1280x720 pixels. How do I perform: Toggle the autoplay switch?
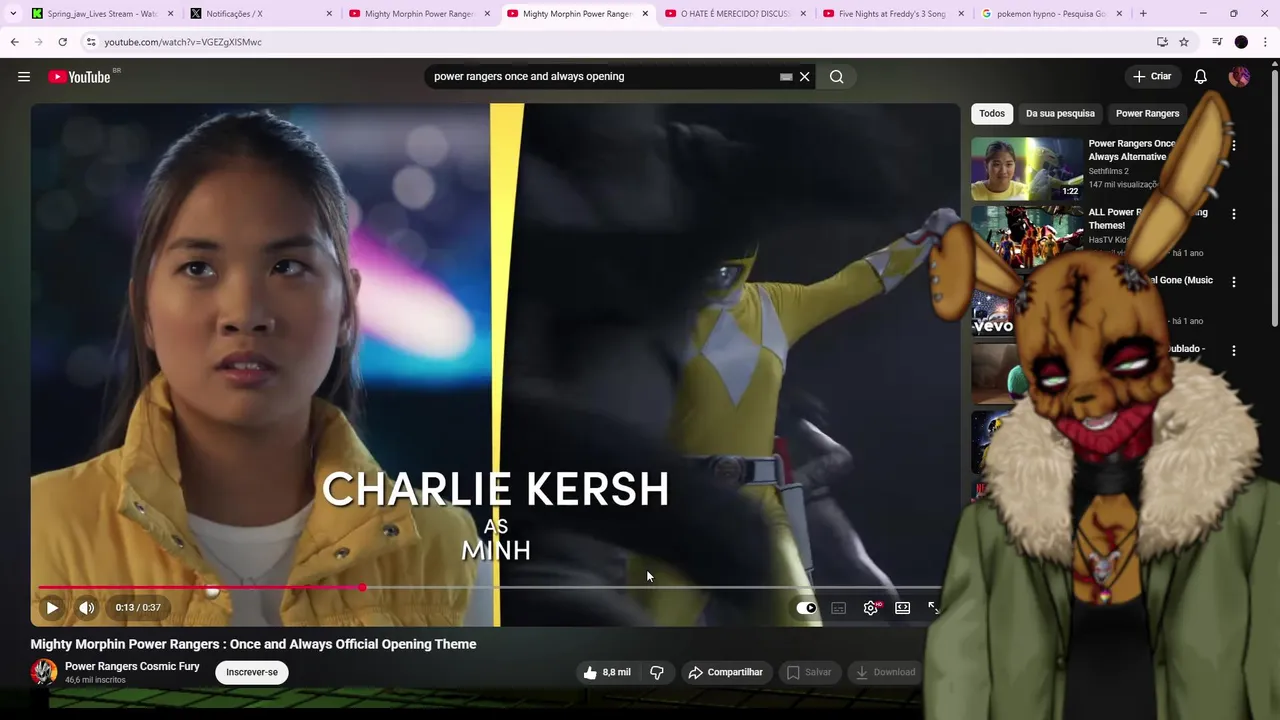(x=806, y=607)
